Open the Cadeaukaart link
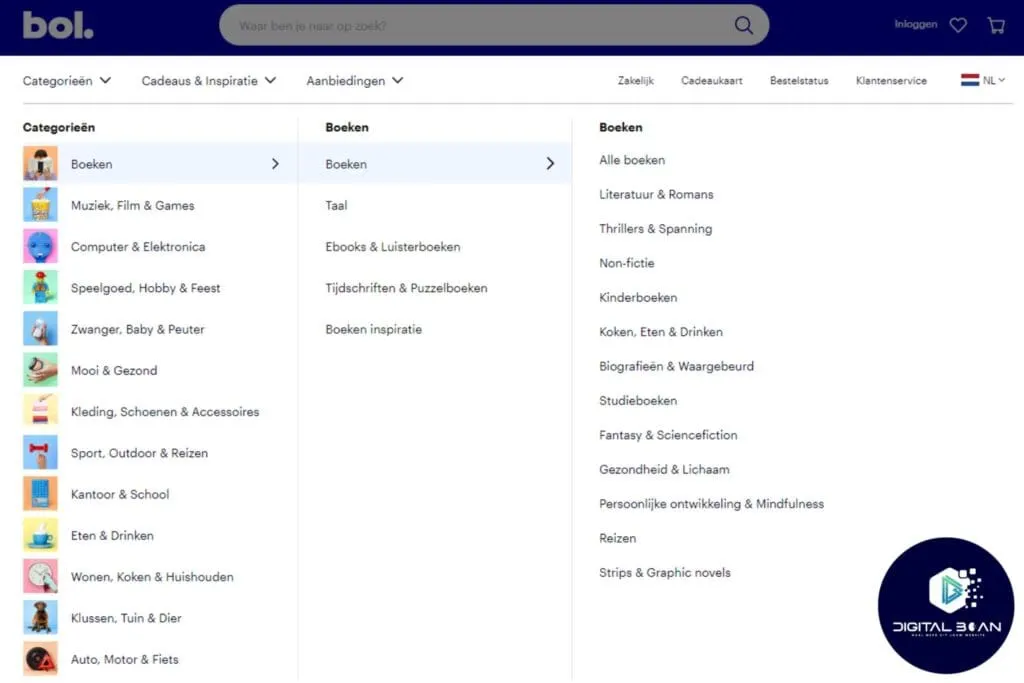The width and height of the screenshot is (1024, 683). pyautogui.click(x=712, y=80)
